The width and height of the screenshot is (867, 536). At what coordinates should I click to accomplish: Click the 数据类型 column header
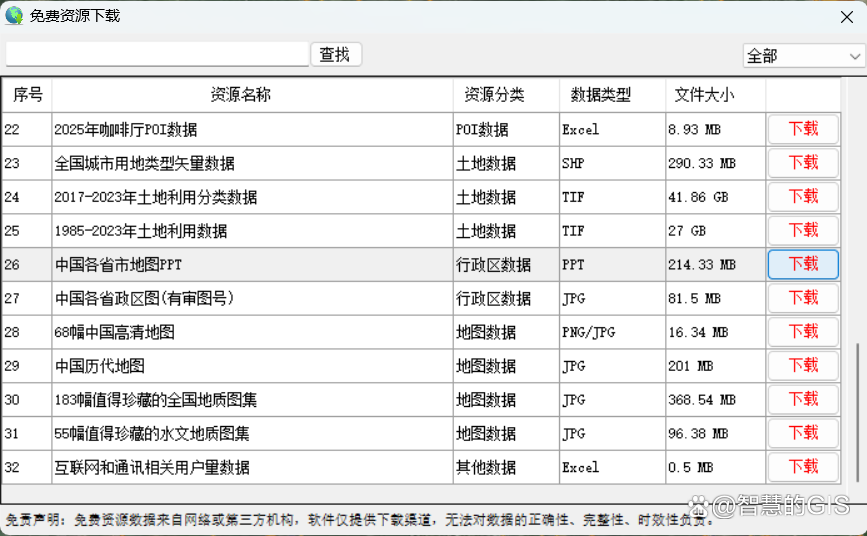[612, 95]
